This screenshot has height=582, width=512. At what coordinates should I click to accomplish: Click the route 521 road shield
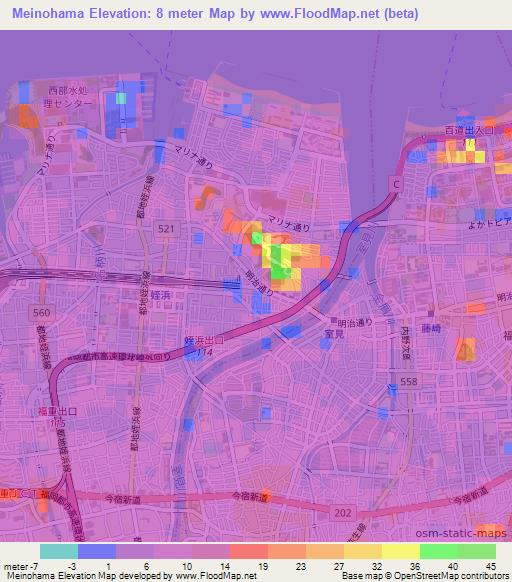166,229
